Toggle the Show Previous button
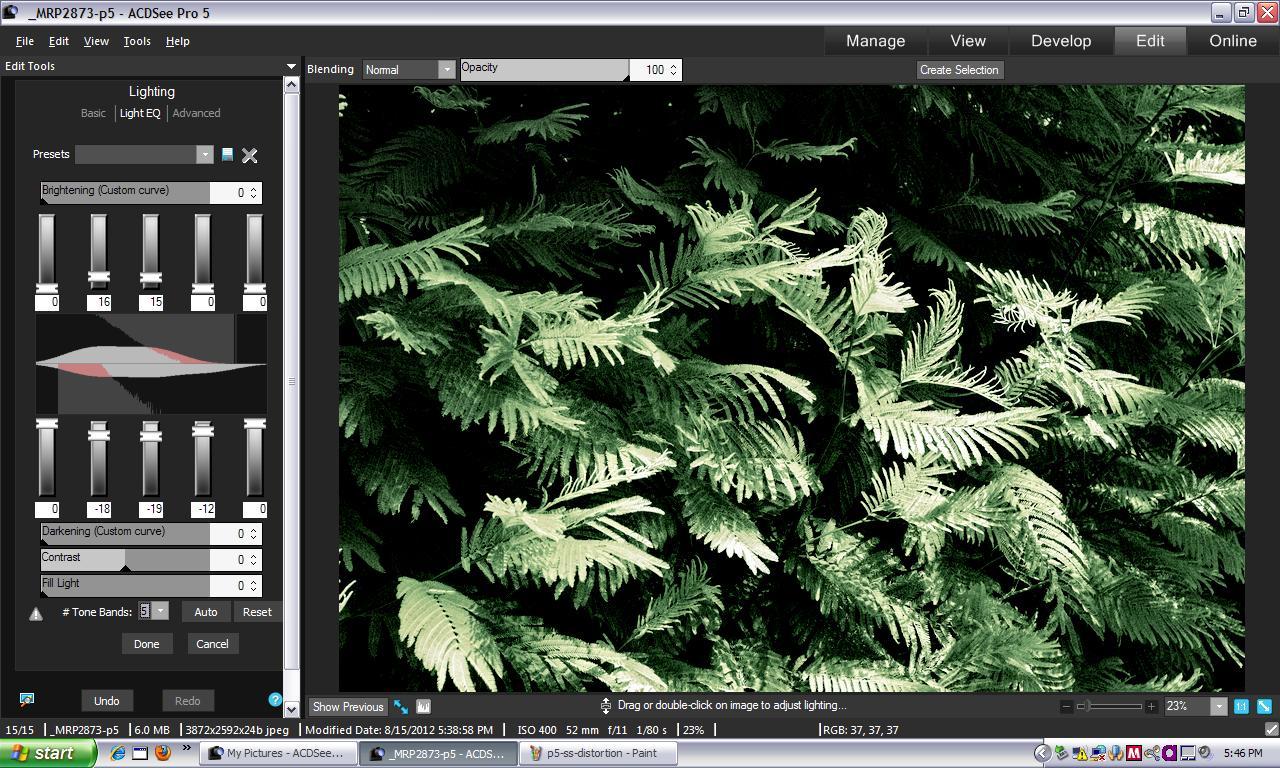1280x768 pixels. tap(347, 706)
